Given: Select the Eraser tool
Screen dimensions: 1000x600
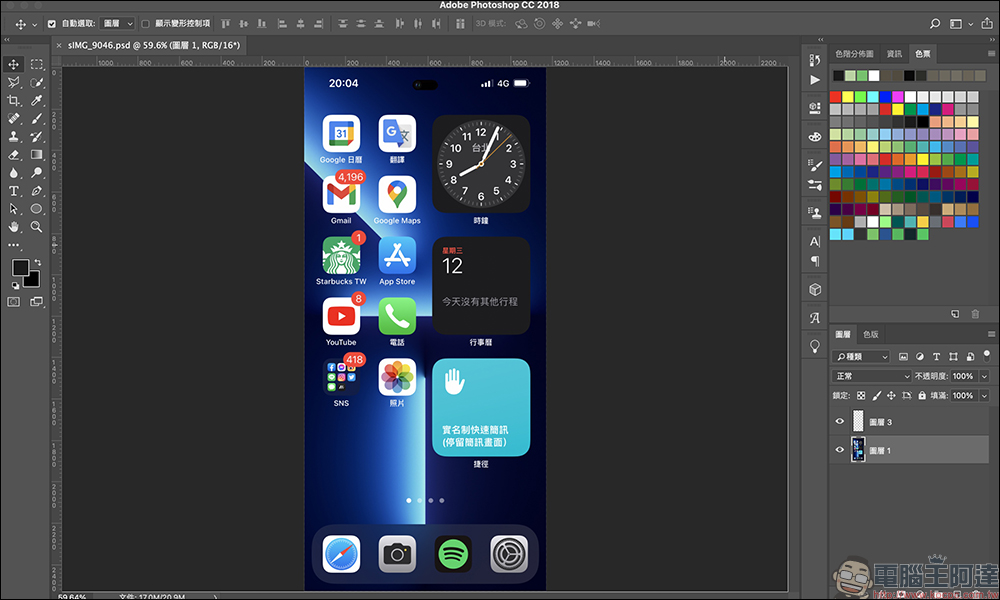Looking at the screenshot, I should [13, 154].
